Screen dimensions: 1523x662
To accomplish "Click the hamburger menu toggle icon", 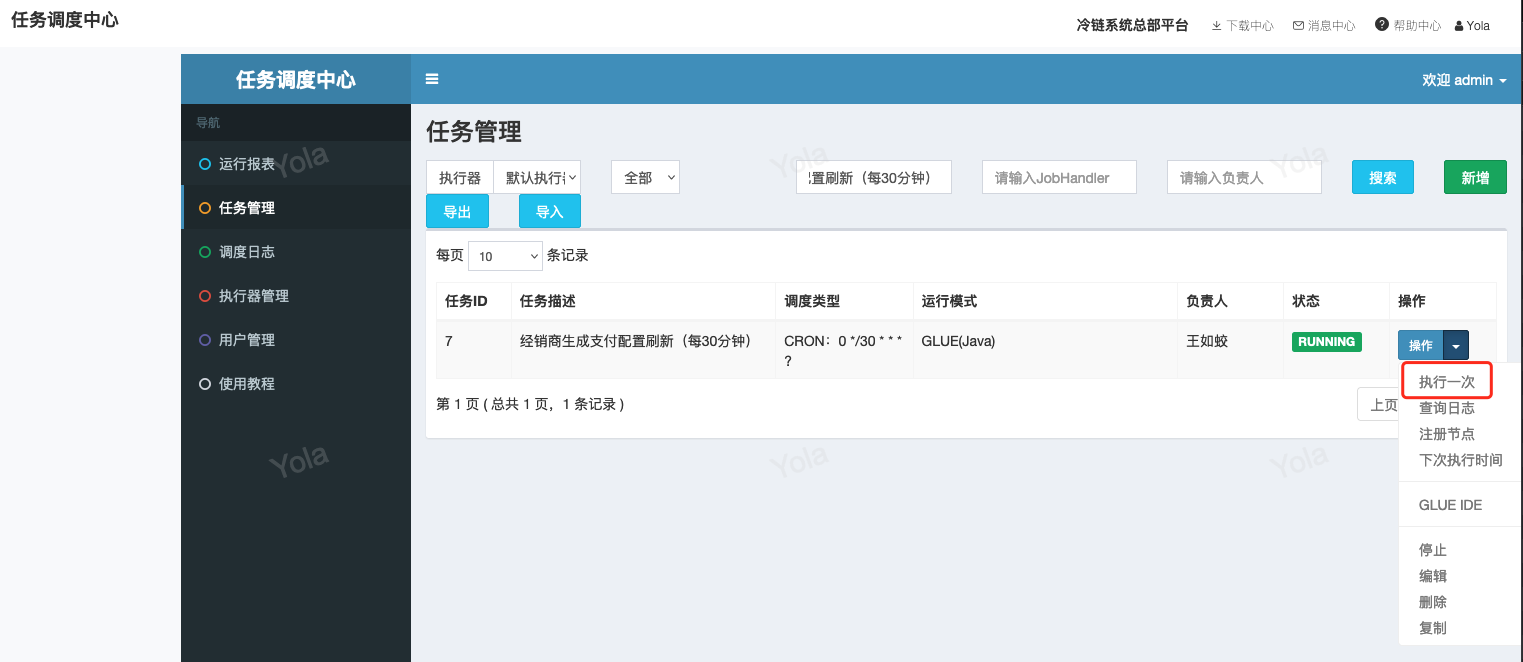I will [x=432, y=79].
